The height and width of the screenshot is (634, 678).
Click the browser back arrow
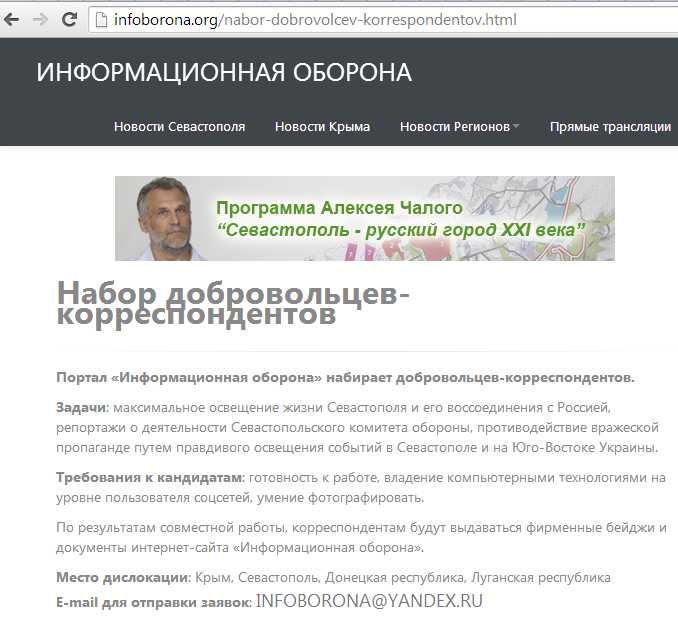[14, 19]
